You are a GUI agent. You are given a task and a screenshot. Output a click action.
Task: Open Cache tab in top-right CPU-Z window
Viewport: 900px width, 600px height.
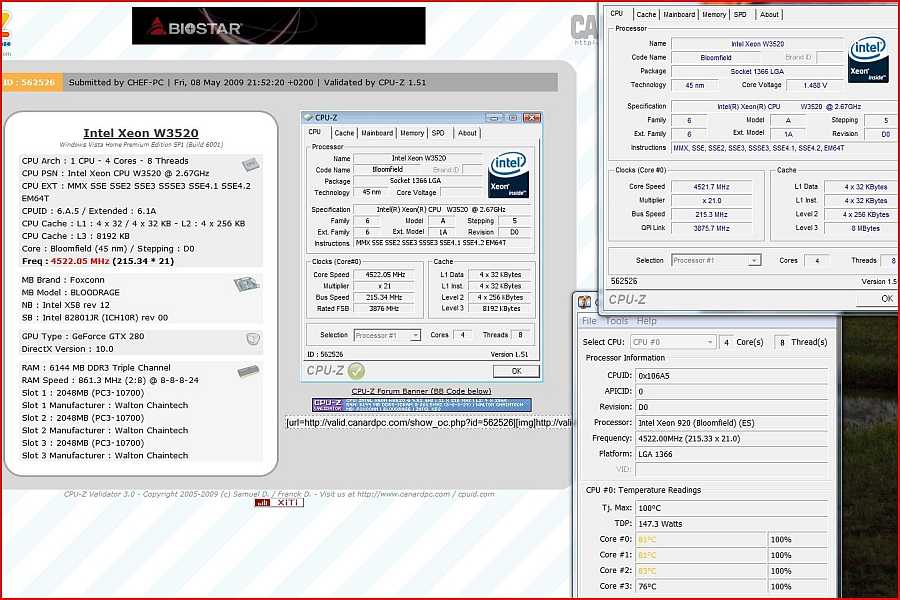pos(646,15)
